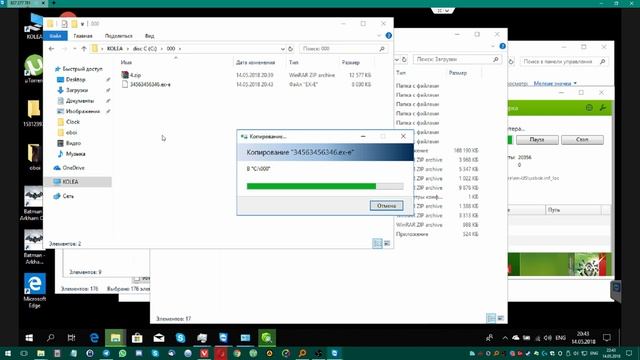
Task: Switch the 000 window to large icons view
Action: pos(387,243)
